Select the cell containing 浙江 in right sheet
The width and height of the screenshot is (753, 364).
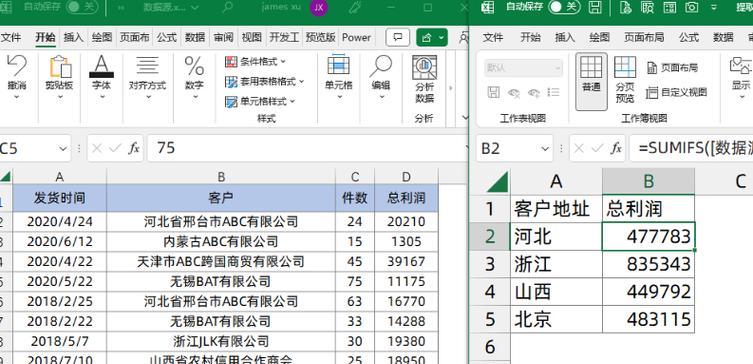556,264
